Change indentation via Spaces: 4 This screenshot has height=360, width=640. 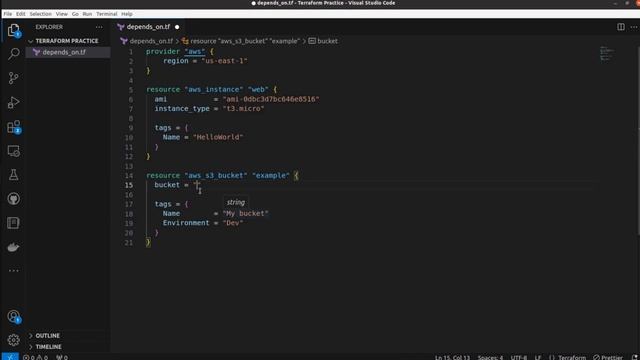click(490, 358)
